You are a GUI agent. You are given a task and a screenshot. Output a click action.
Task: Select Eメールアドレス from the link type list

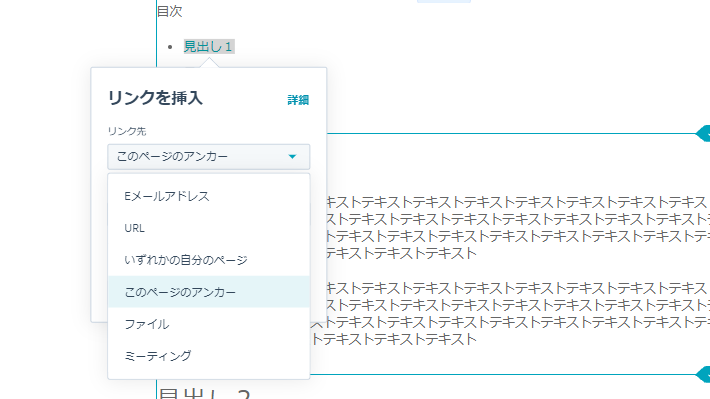click(x=208, y=196)
